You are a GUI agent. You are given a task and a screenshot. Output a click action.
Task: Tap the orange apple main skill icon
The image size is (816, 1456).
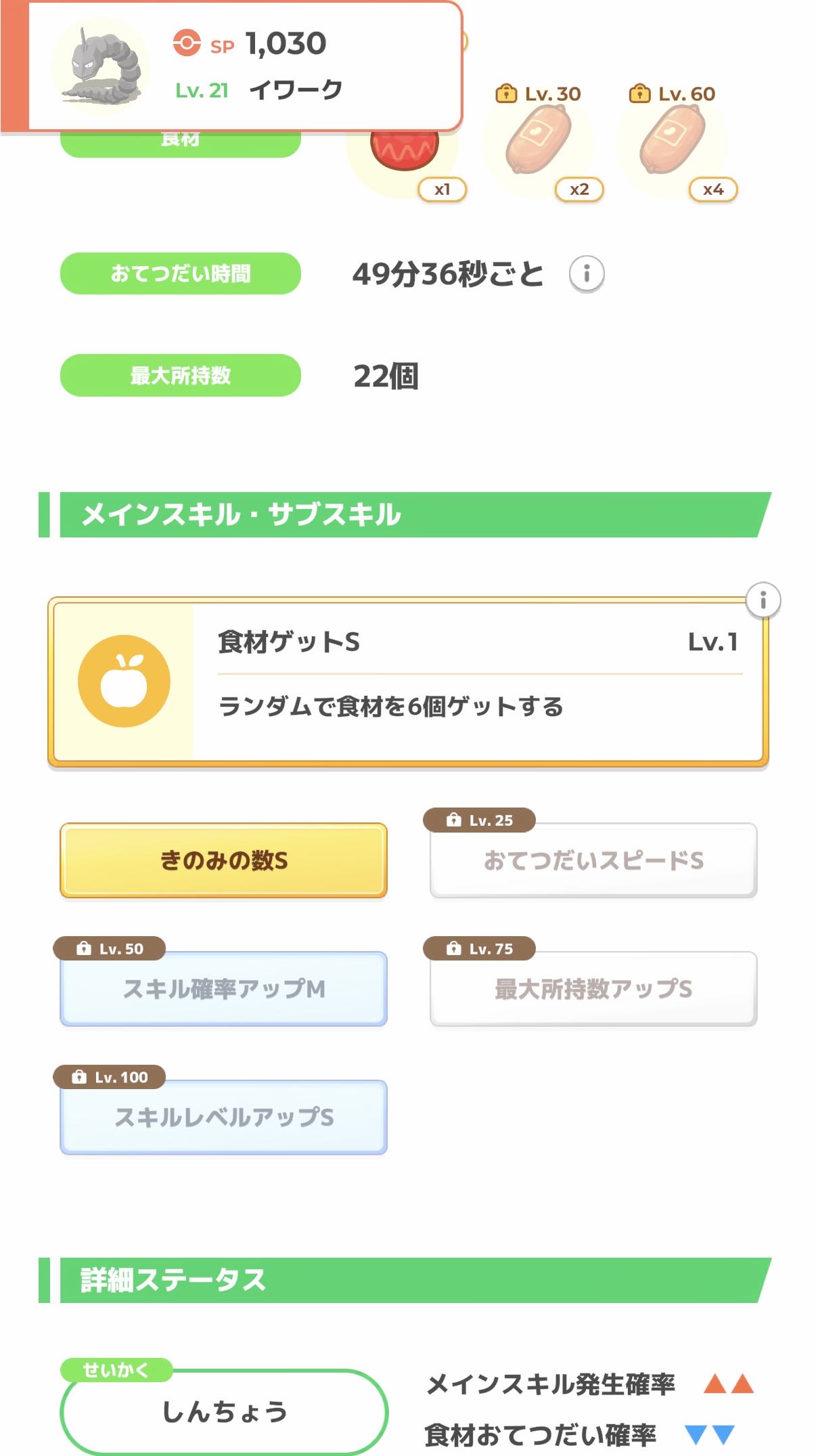[124, 681]
